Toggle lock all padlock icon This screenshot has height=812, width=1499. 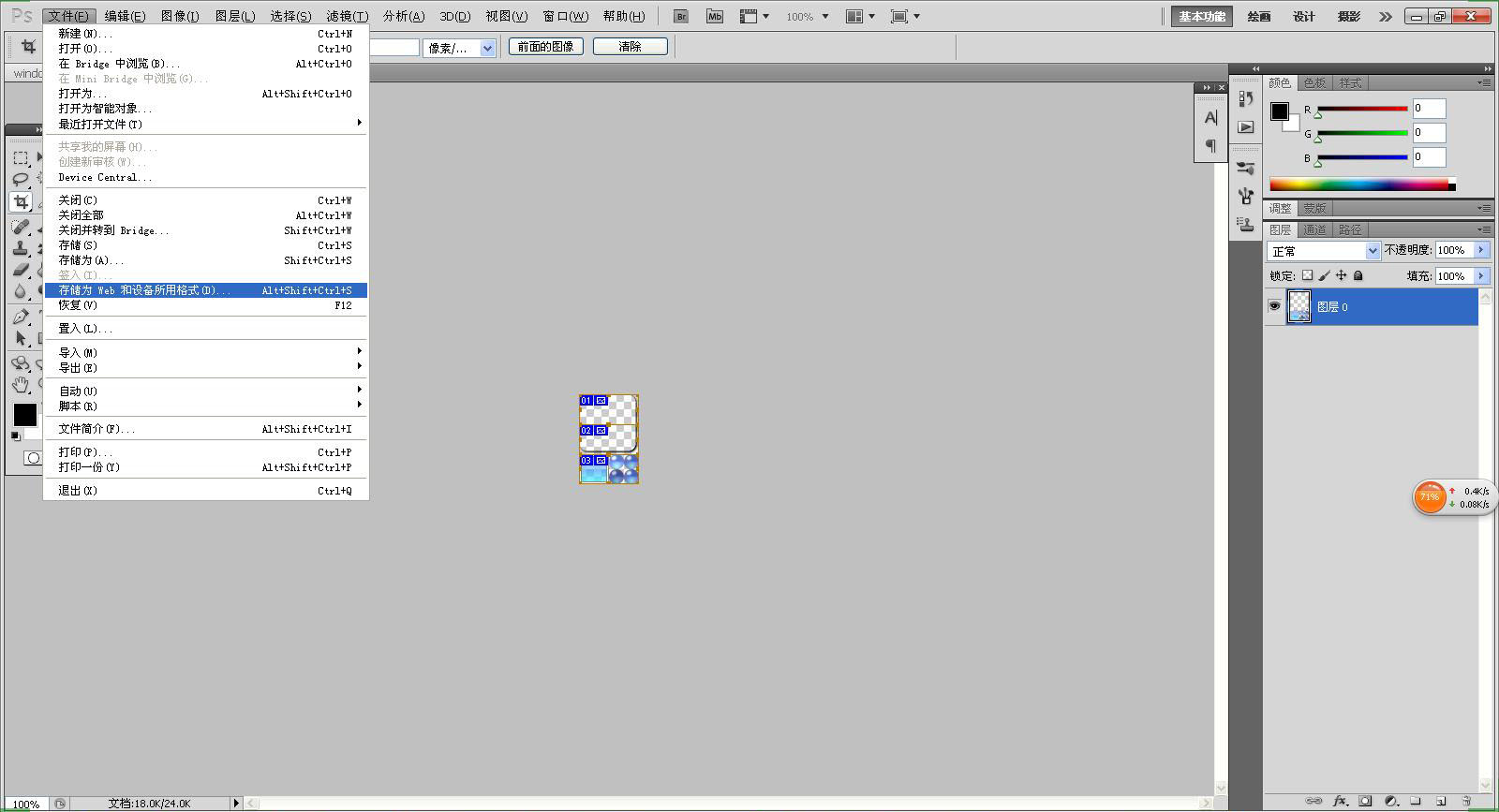(x=1358, y=275)
